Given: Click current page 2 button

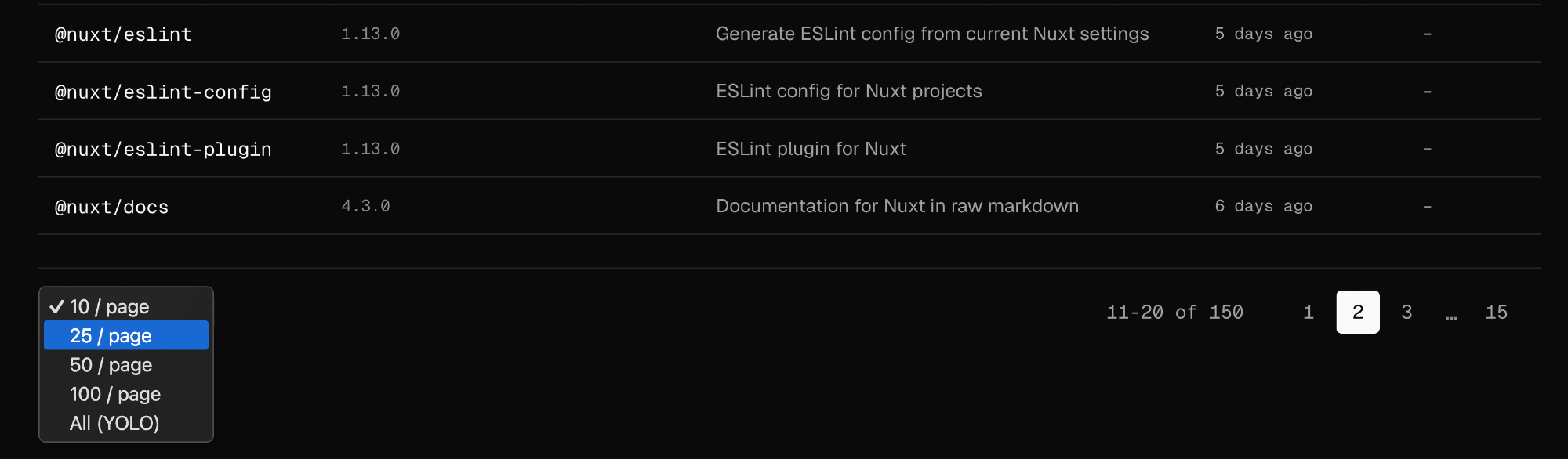Looking at the screenshot, I should pyautogui.click(x=1358, y=313).
